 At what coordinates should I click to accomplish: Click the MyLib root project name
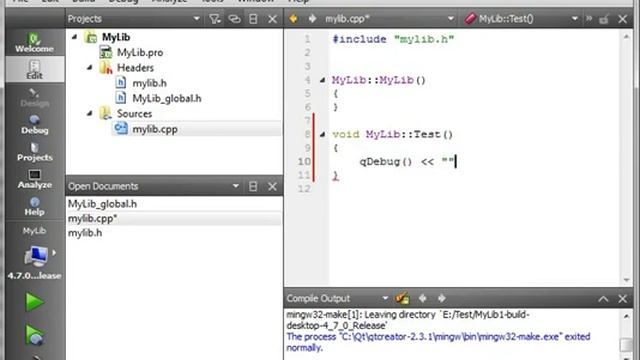[x=116, y=37]
